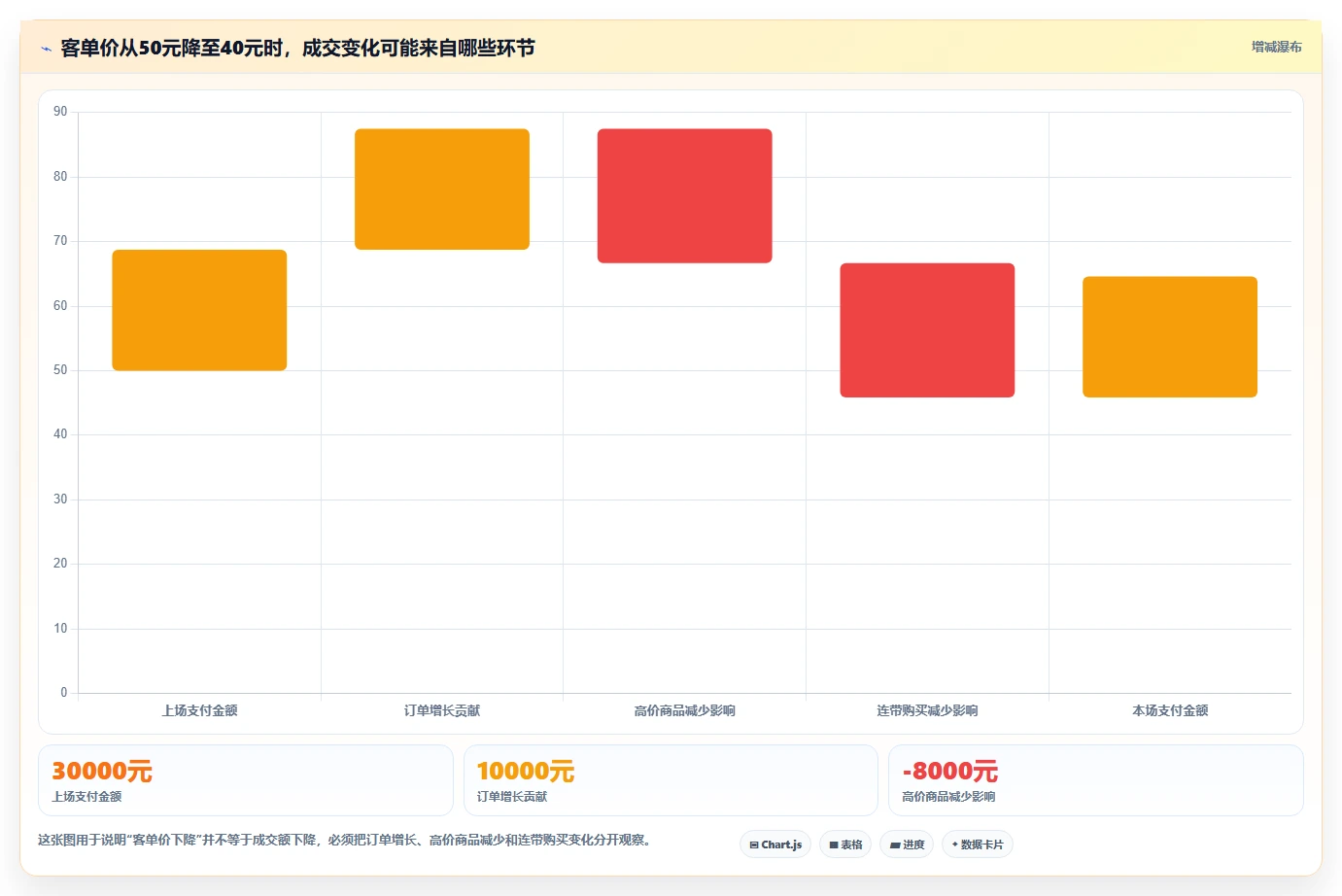Click the x-axis label 上场支付金额
The image size is (1342, 896).
click(199, 710)
